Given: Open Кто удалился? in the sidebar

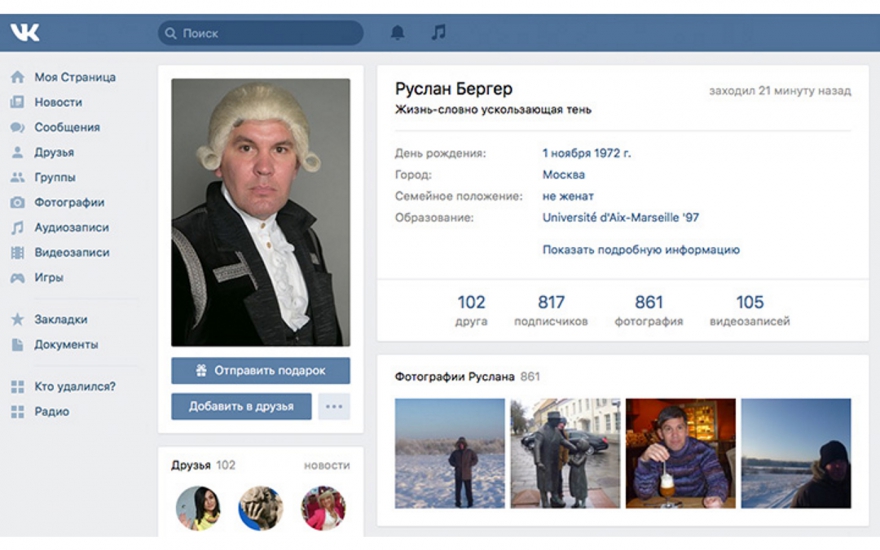Looking at the screenshot, I should point(75,386).
